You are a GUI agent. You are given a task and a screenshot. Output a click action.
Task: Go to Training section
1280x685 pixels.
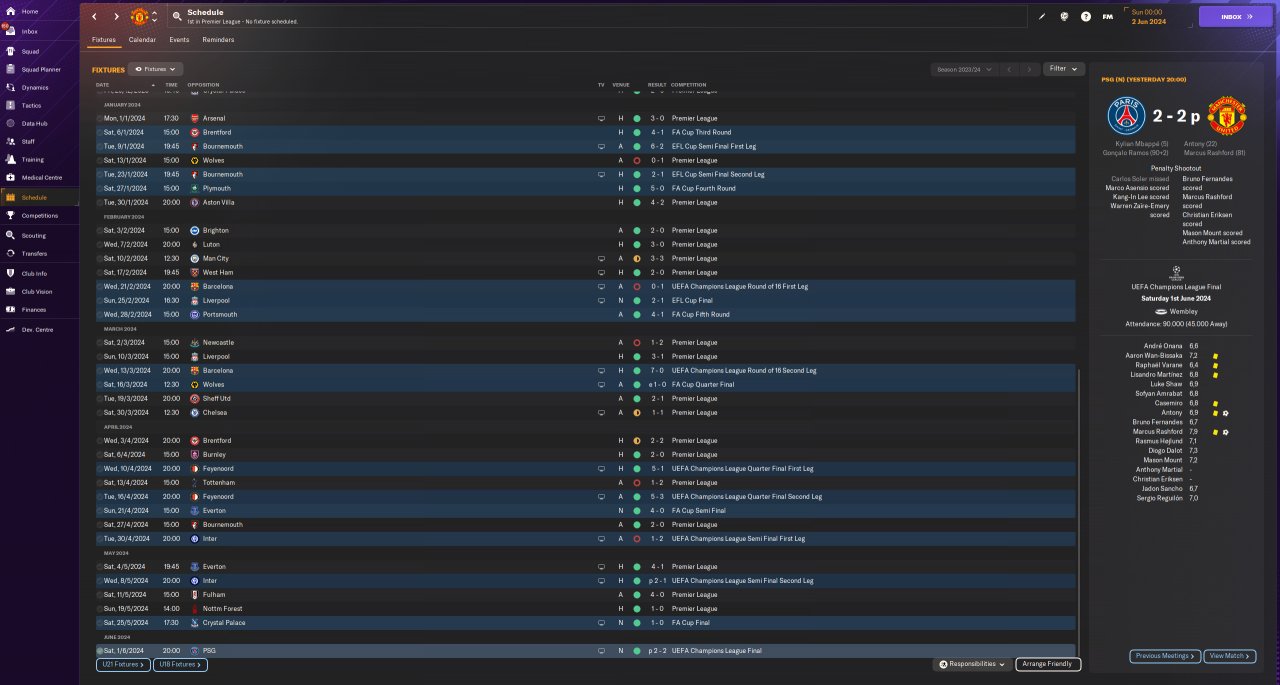tap(33, 159)
